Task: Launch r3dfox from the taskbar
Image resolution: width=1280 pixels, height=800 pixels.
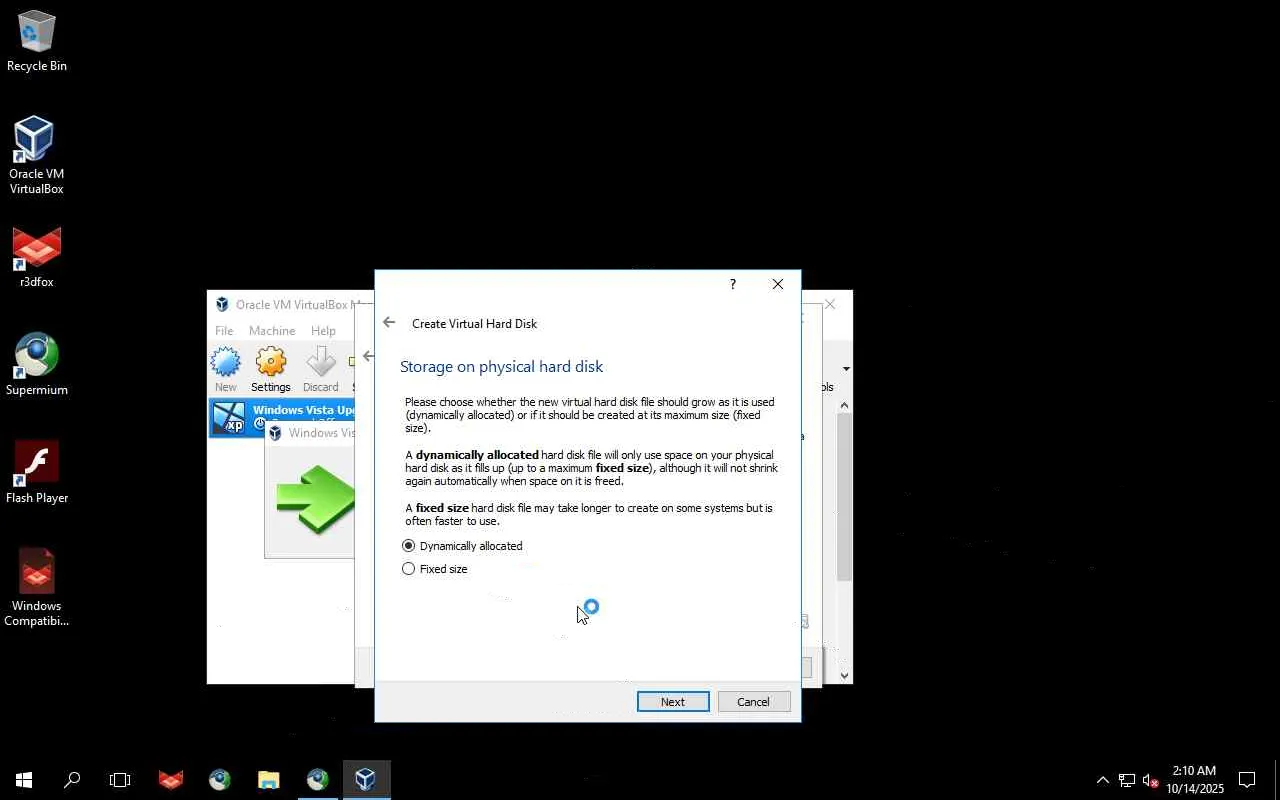Action: click(171, 780)
